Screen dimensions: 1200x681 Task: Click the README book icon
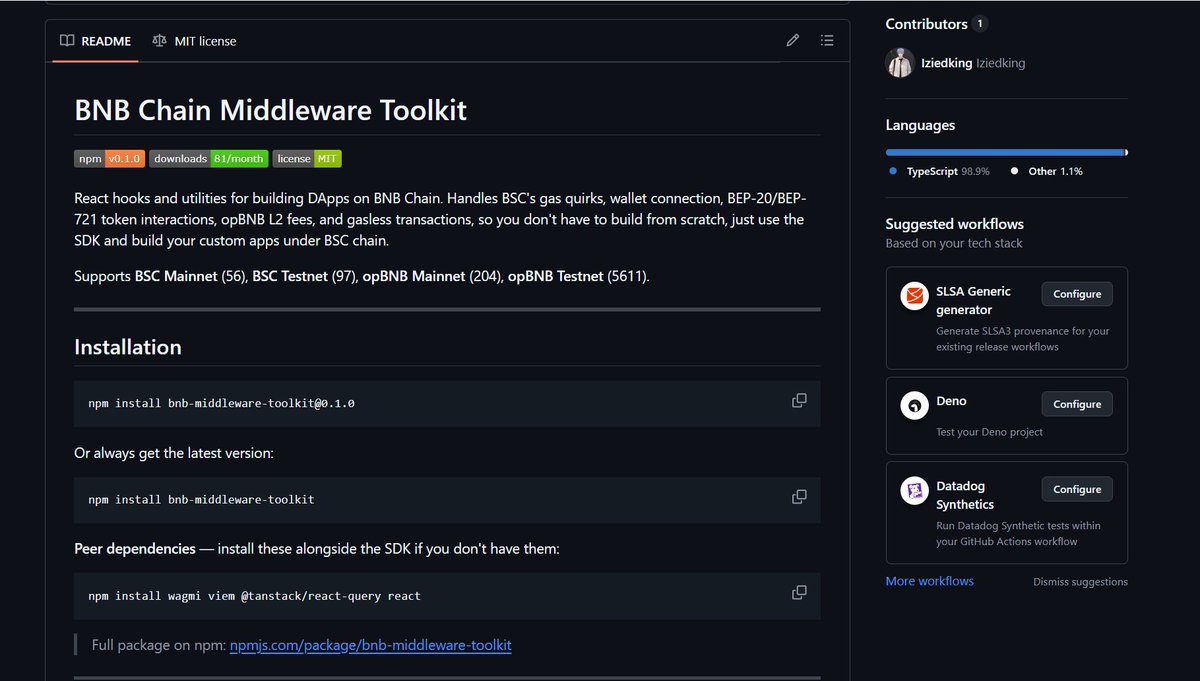click(67, 41)
